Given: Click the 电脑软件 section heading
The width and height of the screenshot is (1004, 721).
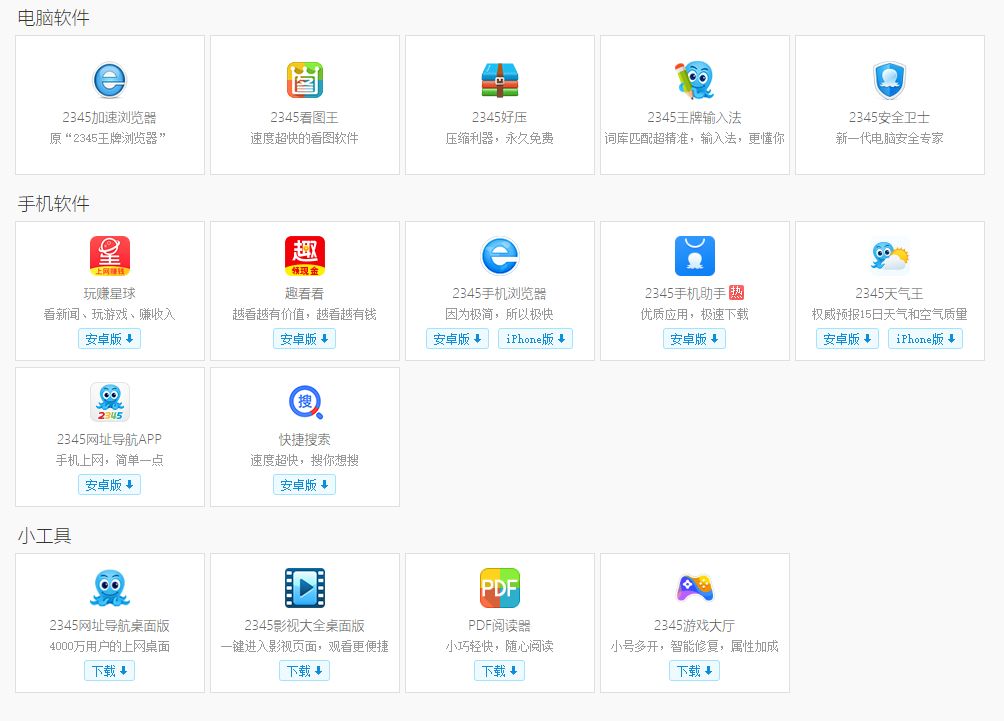Looking at the screenshot, I should (53, 18).
